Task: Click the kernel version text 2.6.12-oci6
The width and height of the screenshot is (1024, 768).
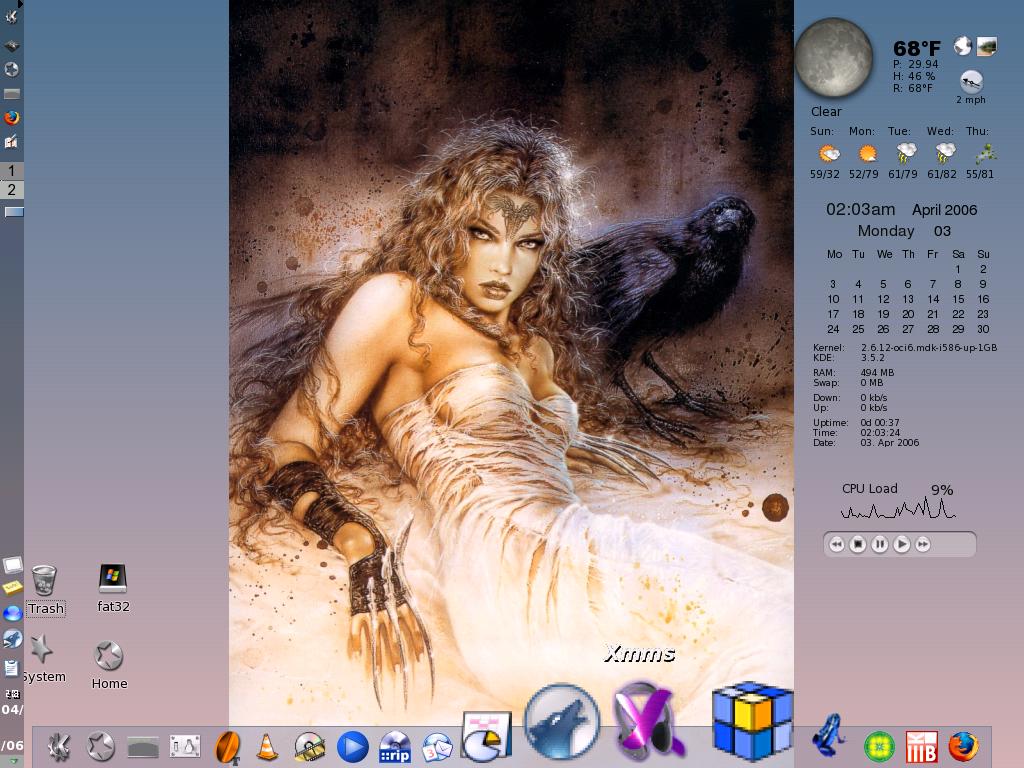Action: pyautogui.click(x=929, y=347)
